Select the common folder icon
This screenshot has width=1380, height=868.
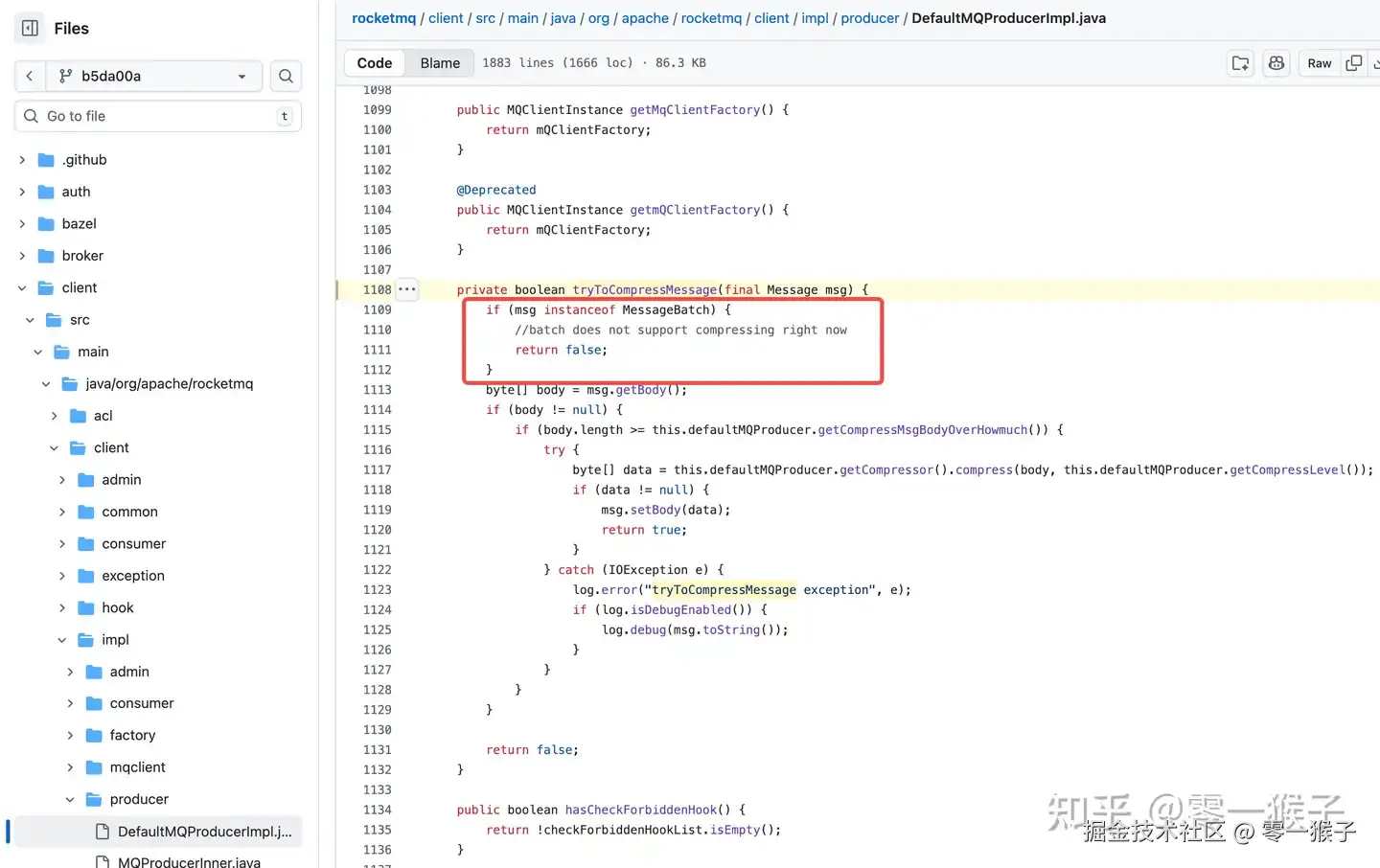[86, 512]
